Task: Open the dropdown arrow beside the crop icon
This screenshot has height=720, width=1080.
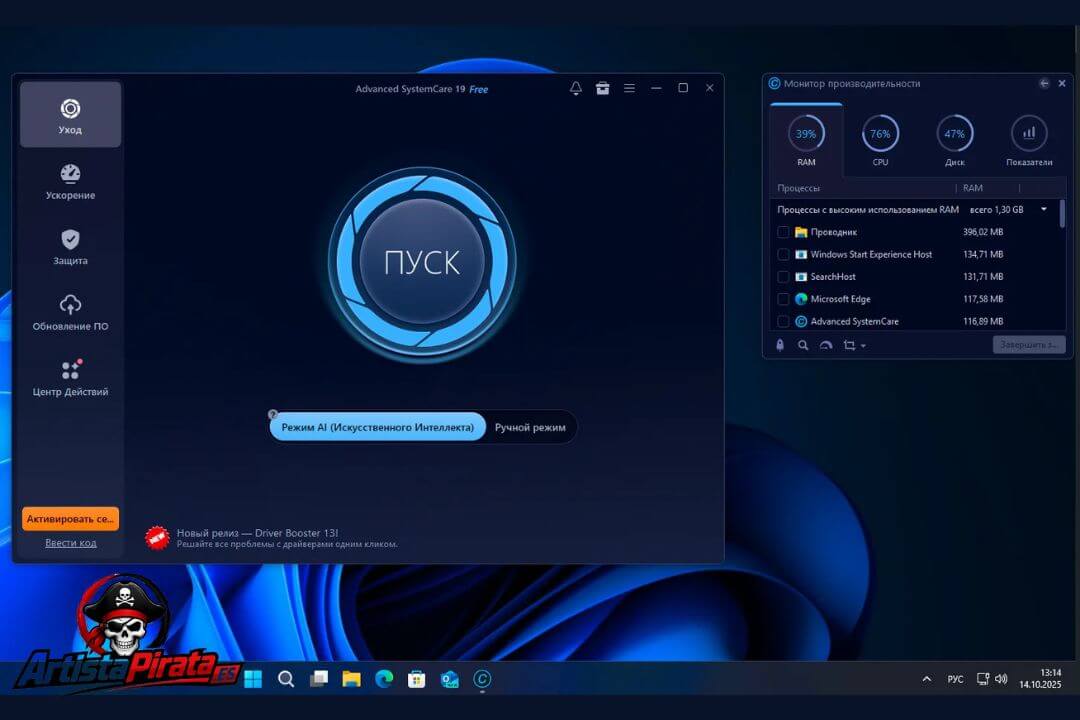Action: (863, 346)
